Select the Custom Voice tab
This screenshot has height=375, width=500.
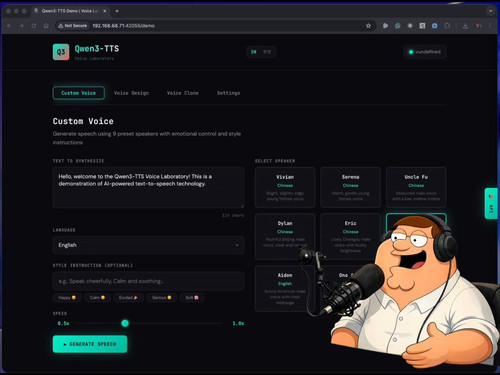point(79,93)
